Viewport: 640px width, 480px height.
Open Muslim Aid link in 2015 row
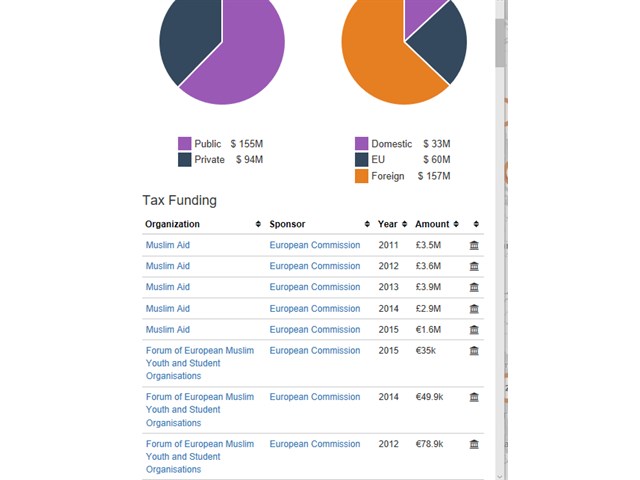(168, 329)
